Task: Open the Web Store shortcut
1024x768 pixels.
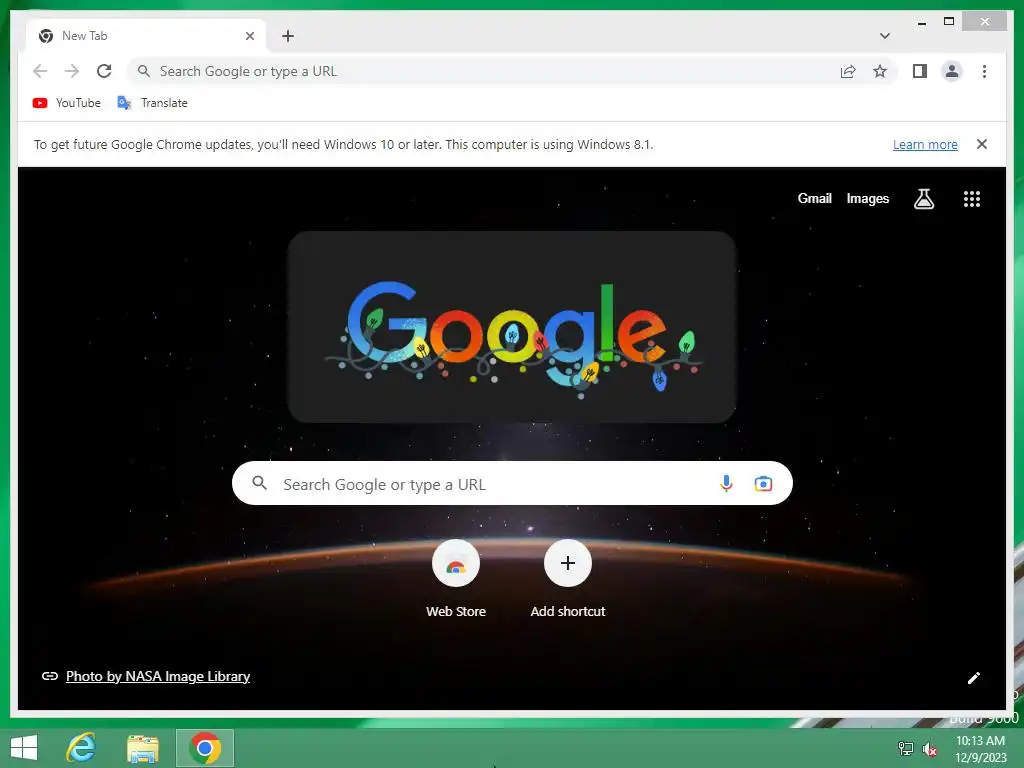Action: pyautogui.click(x=456, y=579)
